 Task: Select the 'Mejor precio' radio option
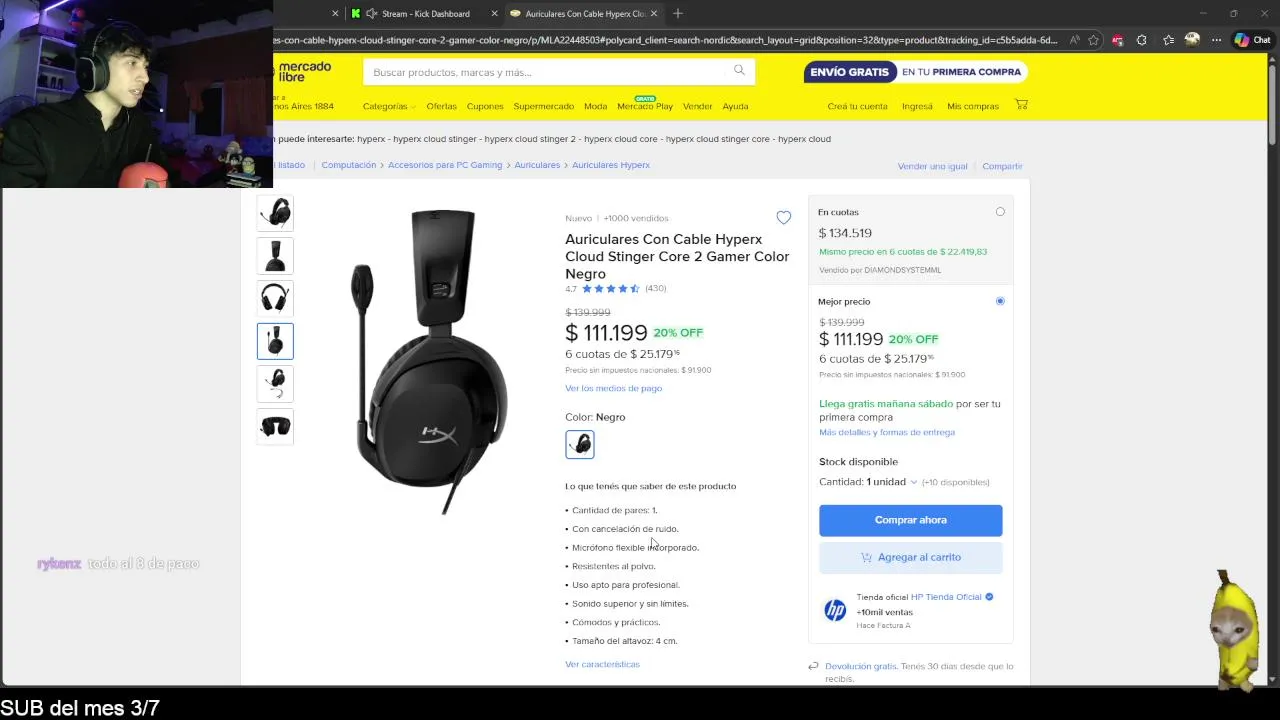pos(1000,301)
